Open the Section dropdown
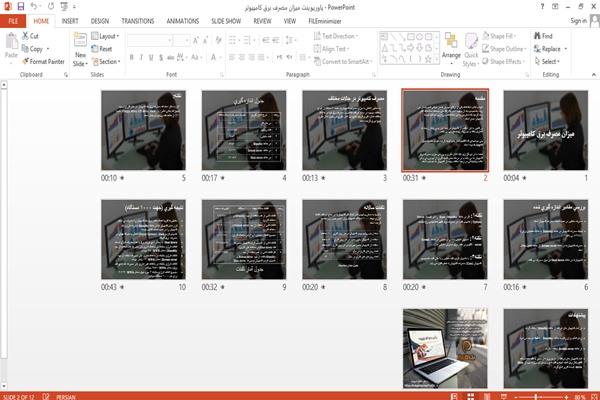 pyautogui.click(x=106, y=61)
